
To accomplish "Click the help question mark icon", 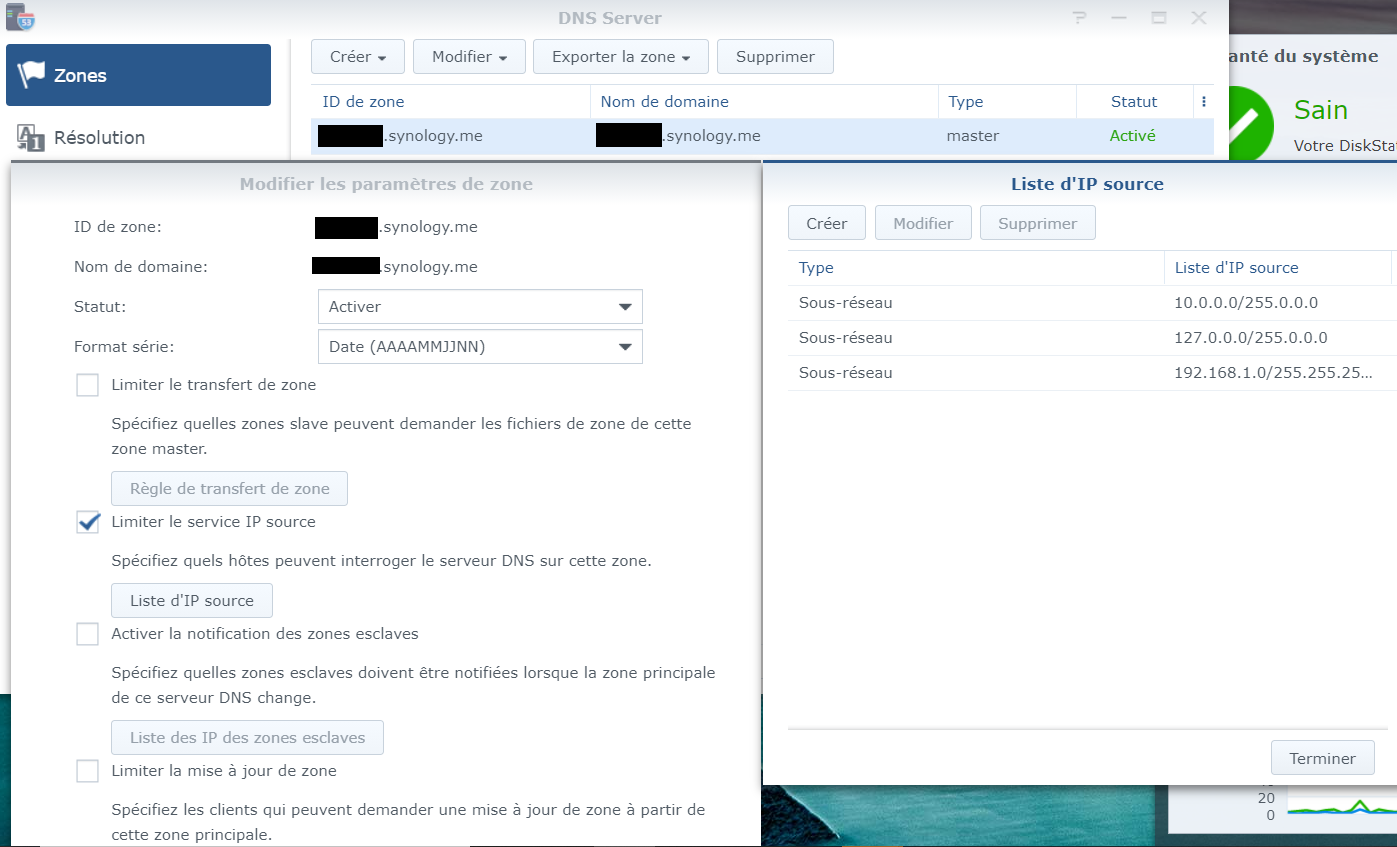I will (x=1078, y=18).
